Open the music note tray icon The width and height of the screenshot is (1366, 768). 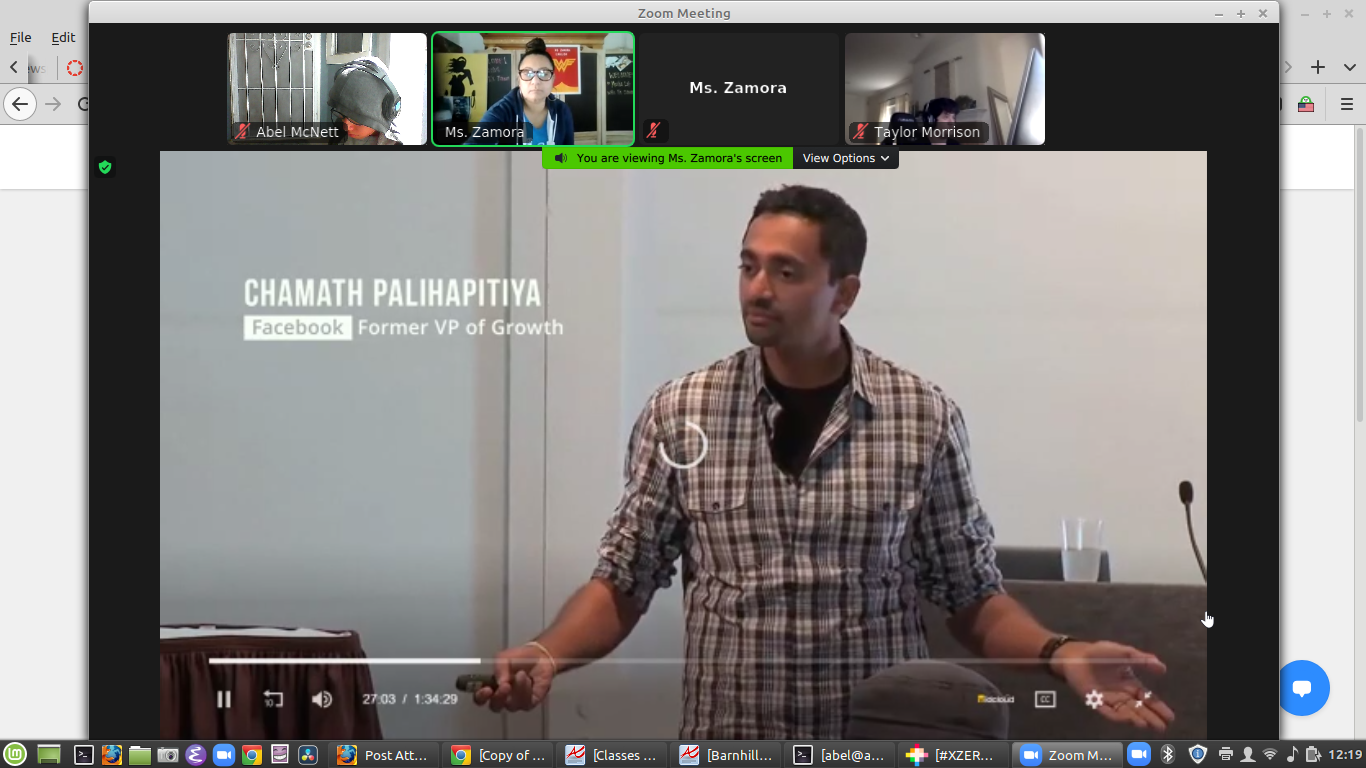1291,755
